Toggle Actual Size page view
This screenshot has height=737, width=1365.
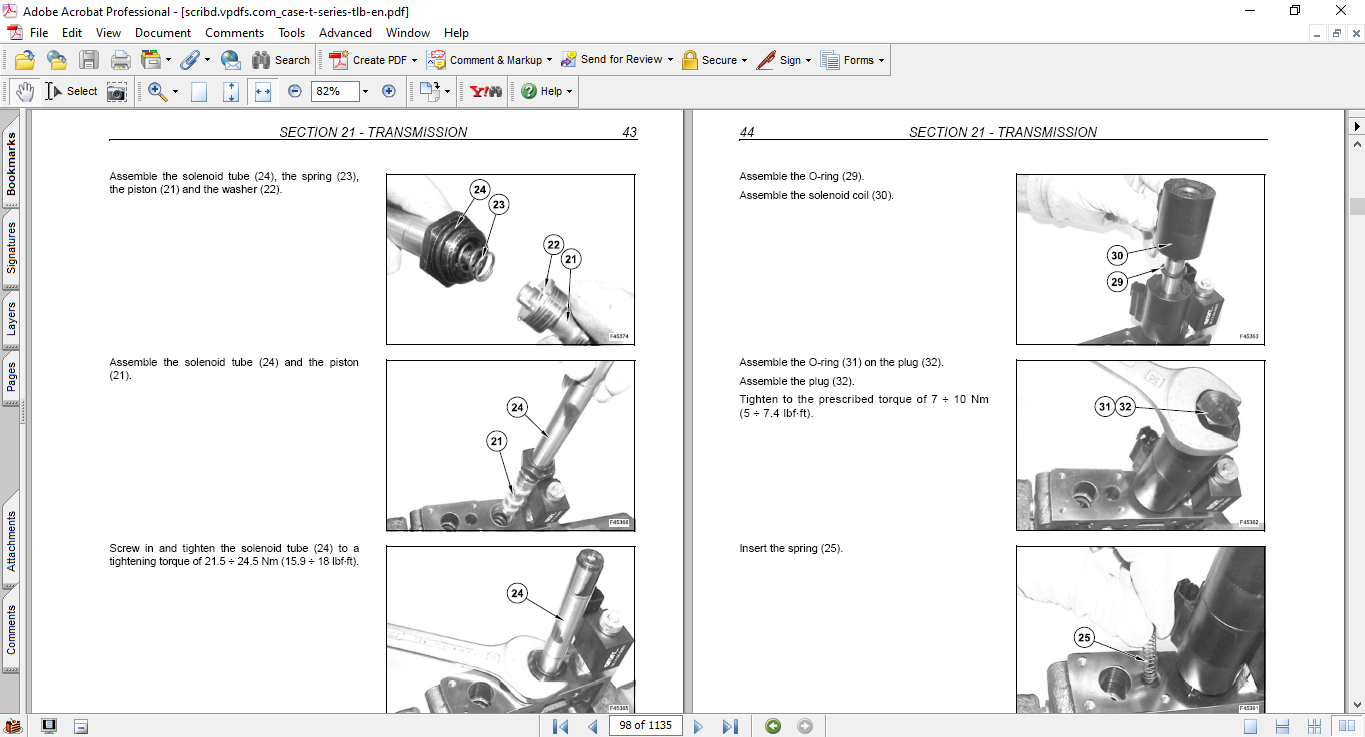tap(199, 91)
